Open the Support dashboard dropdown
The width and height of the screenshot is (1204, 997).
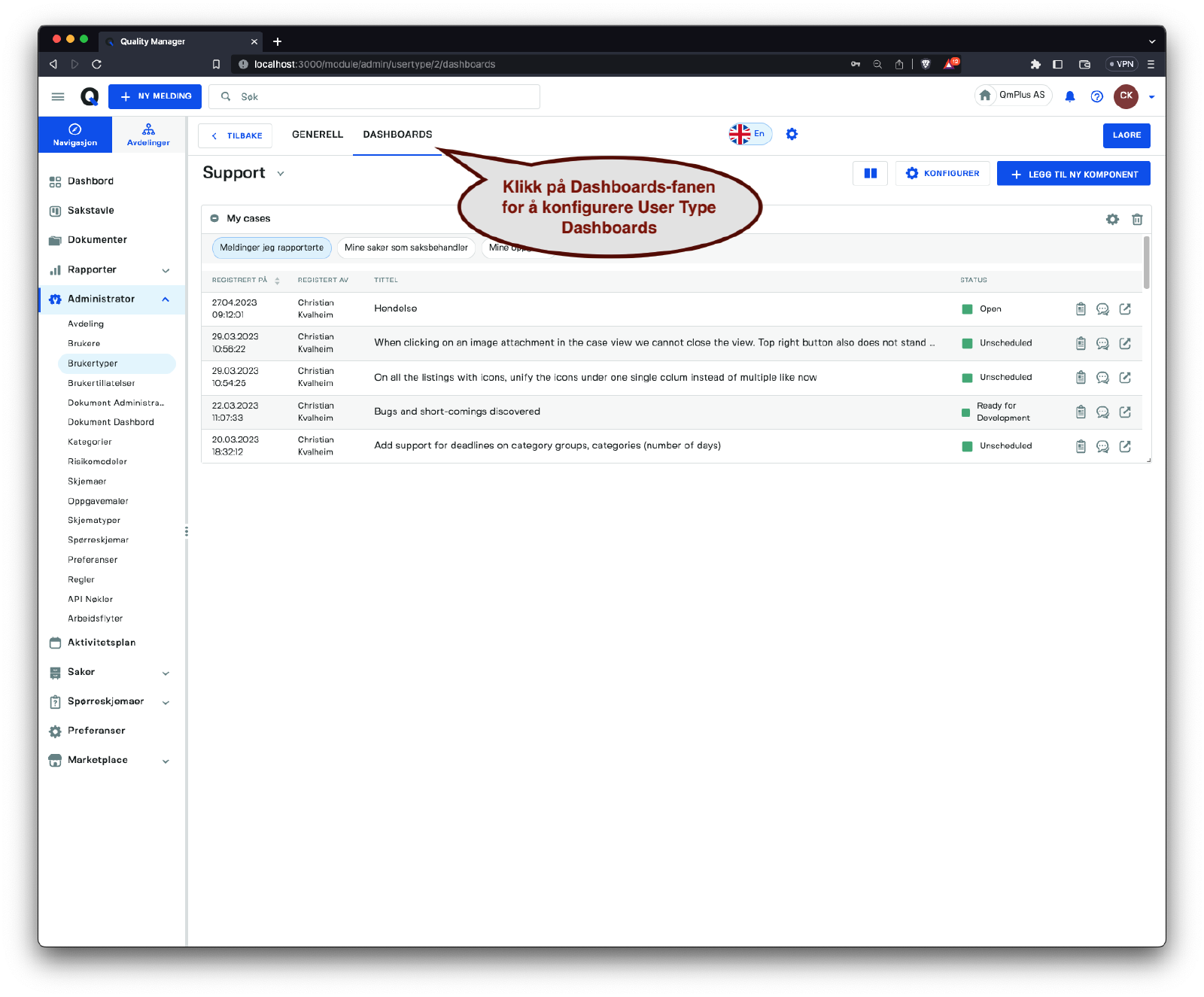pyautogui.click(x=281, y=174)
